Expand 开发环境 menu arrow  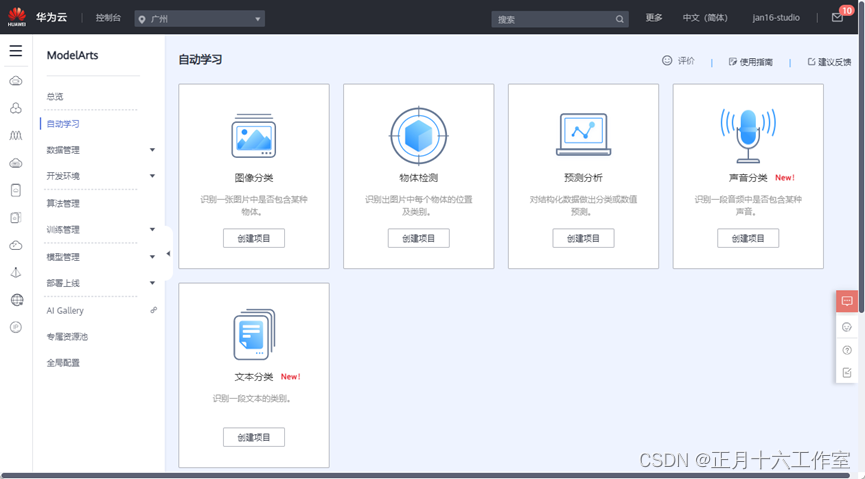click(x=152, y=175)
